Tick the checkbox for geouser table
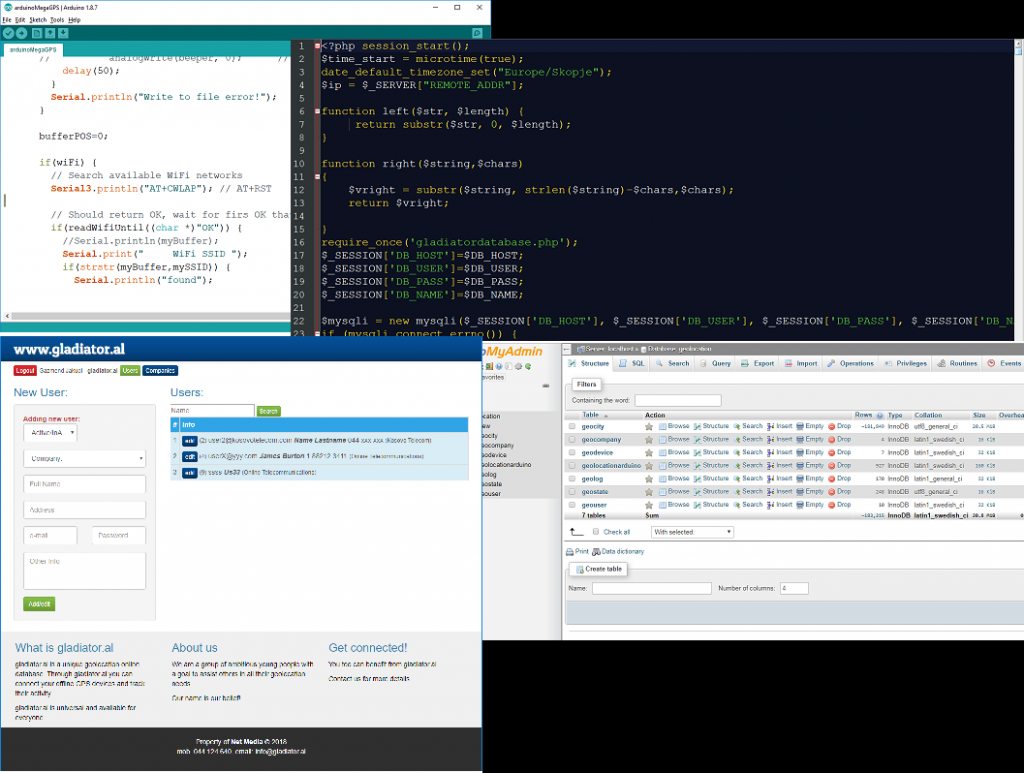The image size is (1024, 773). pos(572,505)
